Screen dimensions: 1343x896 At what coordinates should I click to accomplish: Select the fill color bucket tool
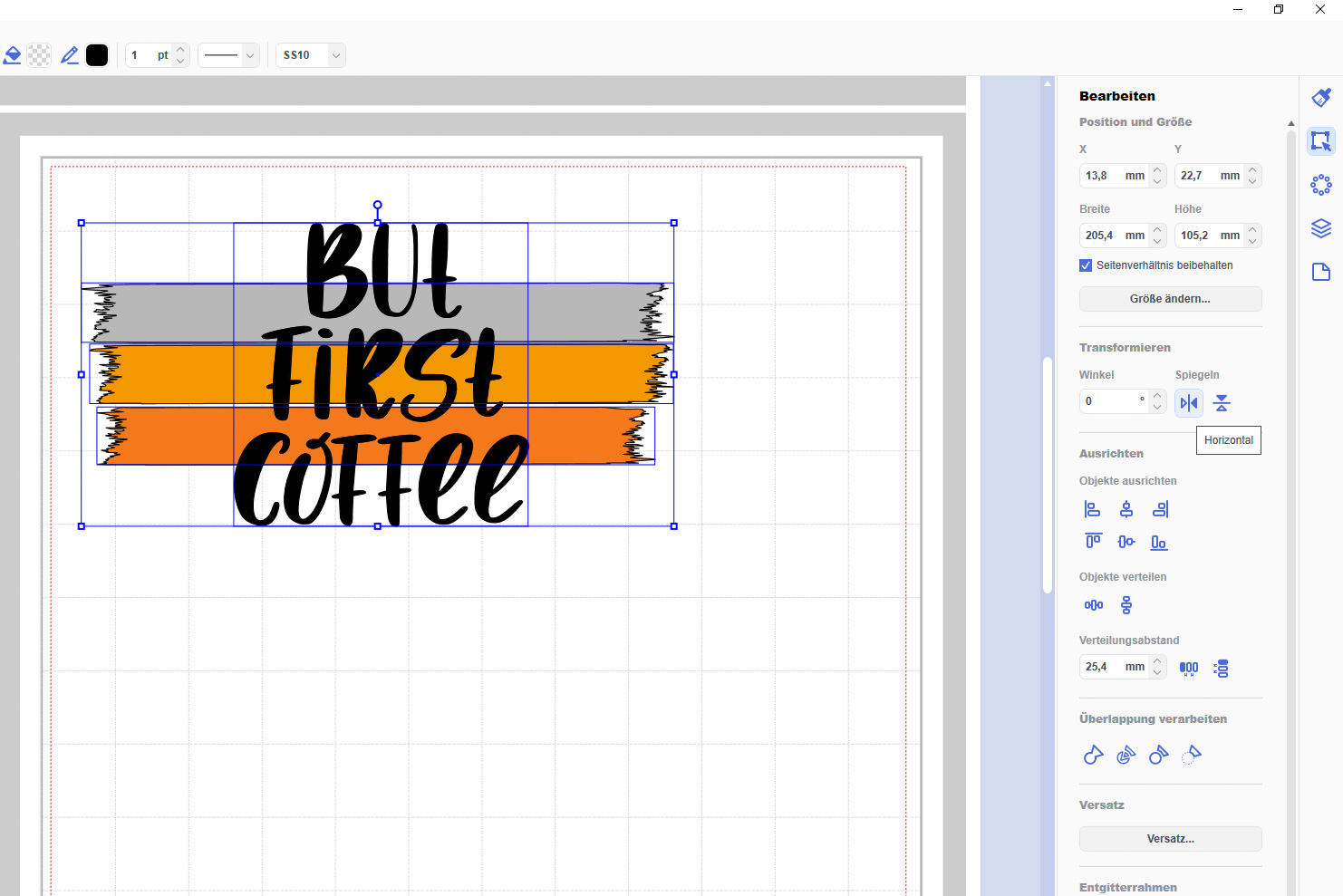pos(13,55)
